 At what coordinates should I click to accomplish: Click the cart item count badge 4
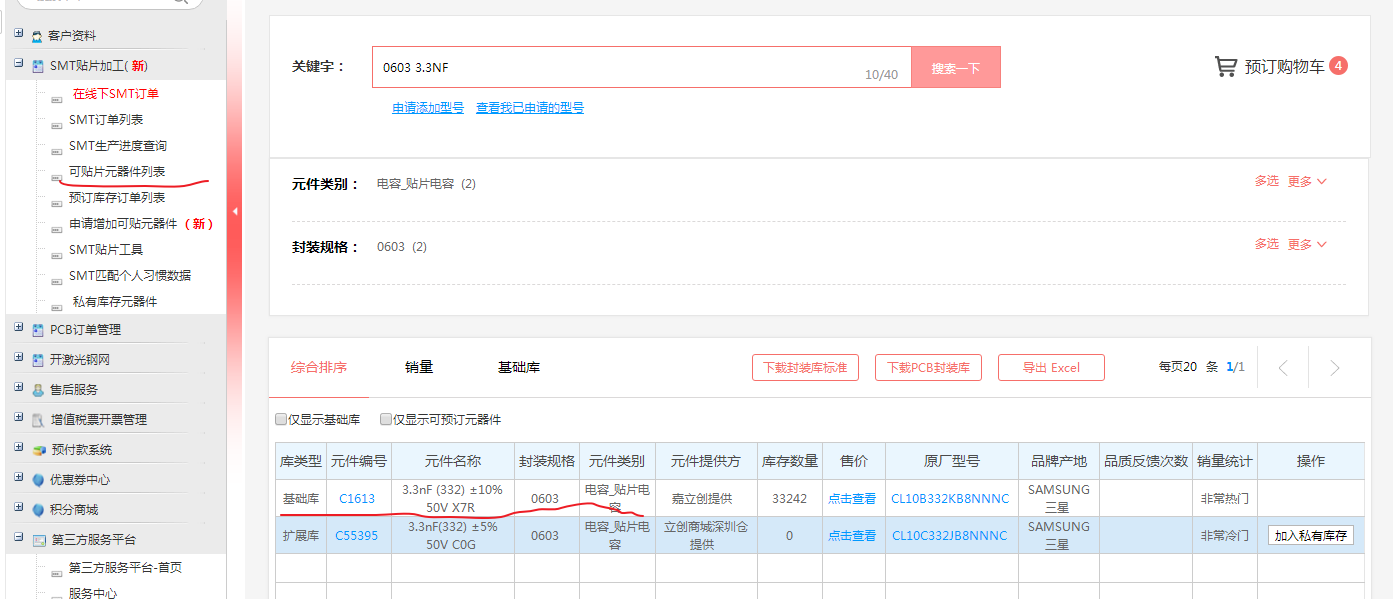click(x=1339, y=66)
